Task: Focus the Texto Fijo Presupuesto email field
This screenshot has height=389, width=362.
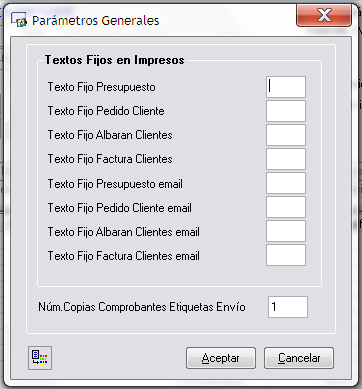Action: tap(286, 183)
